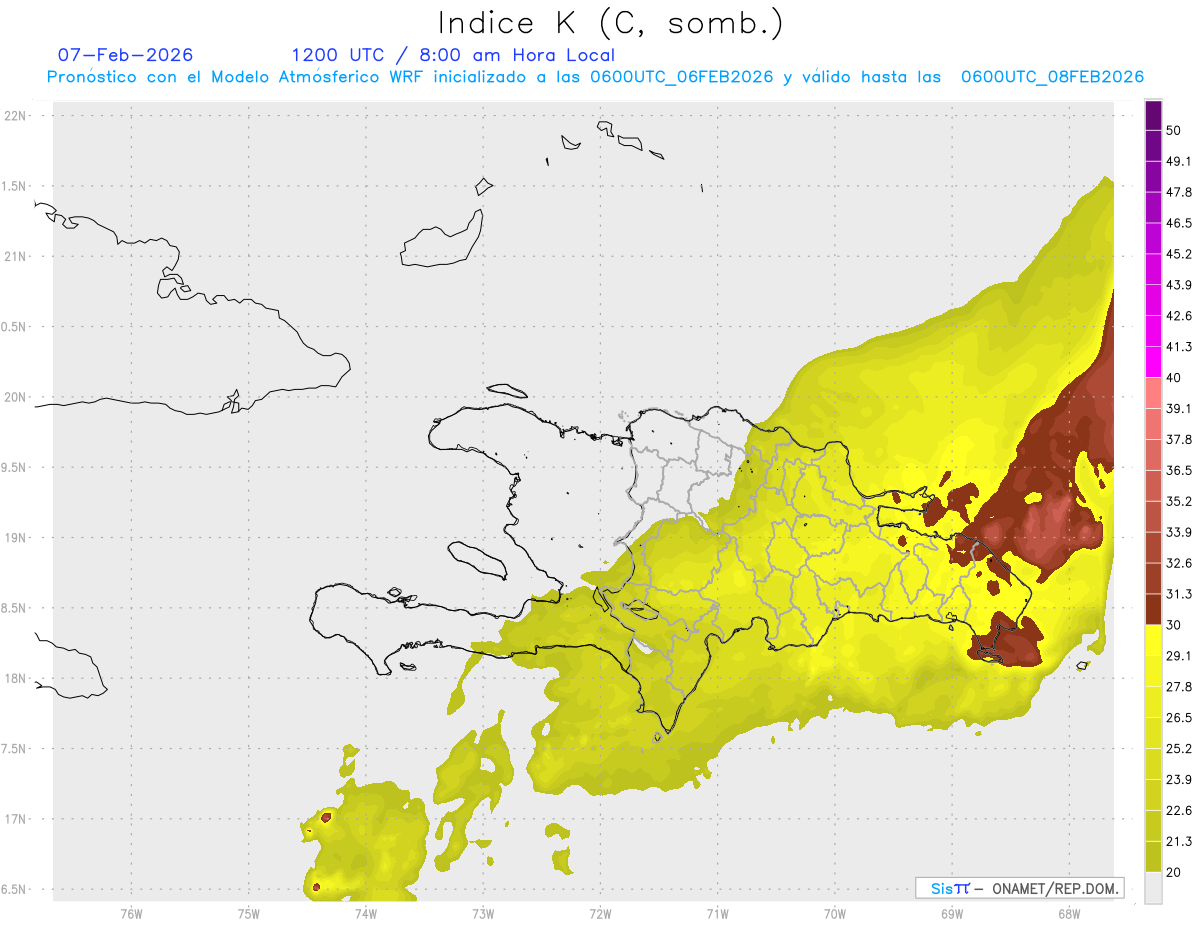Click the legend value '39.1'
This screenshot has width=1200, height=927.
click(1179, 409)
